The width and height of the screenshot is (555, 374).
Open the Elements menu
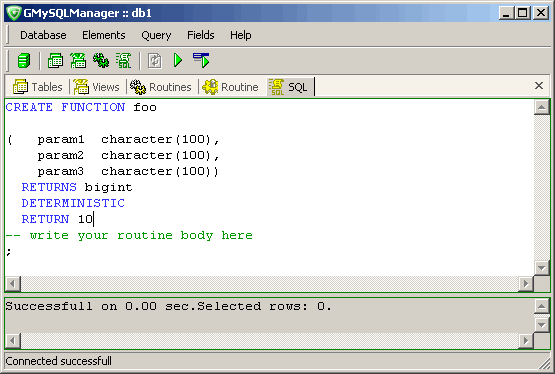[x=104, y=35]
